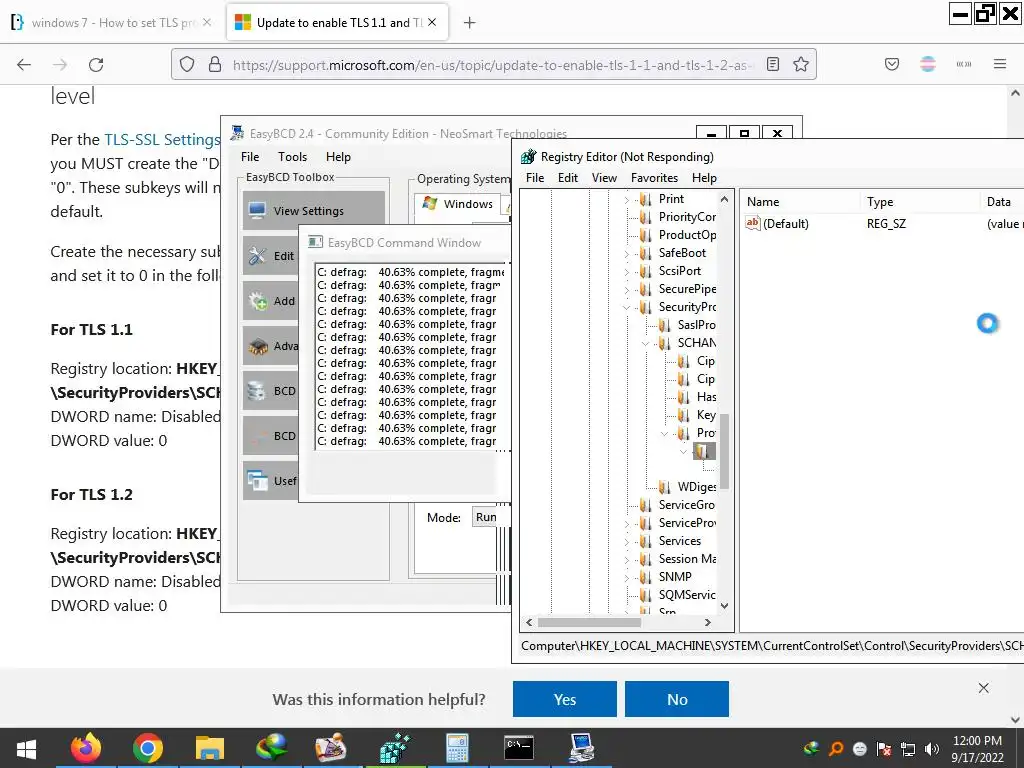The height and width of the screenshot is (768, 1024).
Task: Expand the SafeBoot registry key
Action: click(x=626, y=253)
